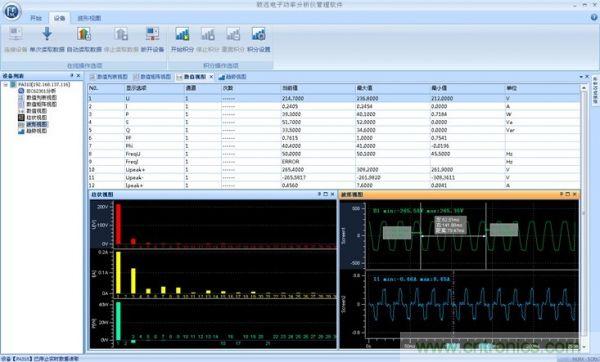The width and height of the screenshot is (600, 362).
Task: Click the red first harmonic voltage bar
Action: pos(118,224)
